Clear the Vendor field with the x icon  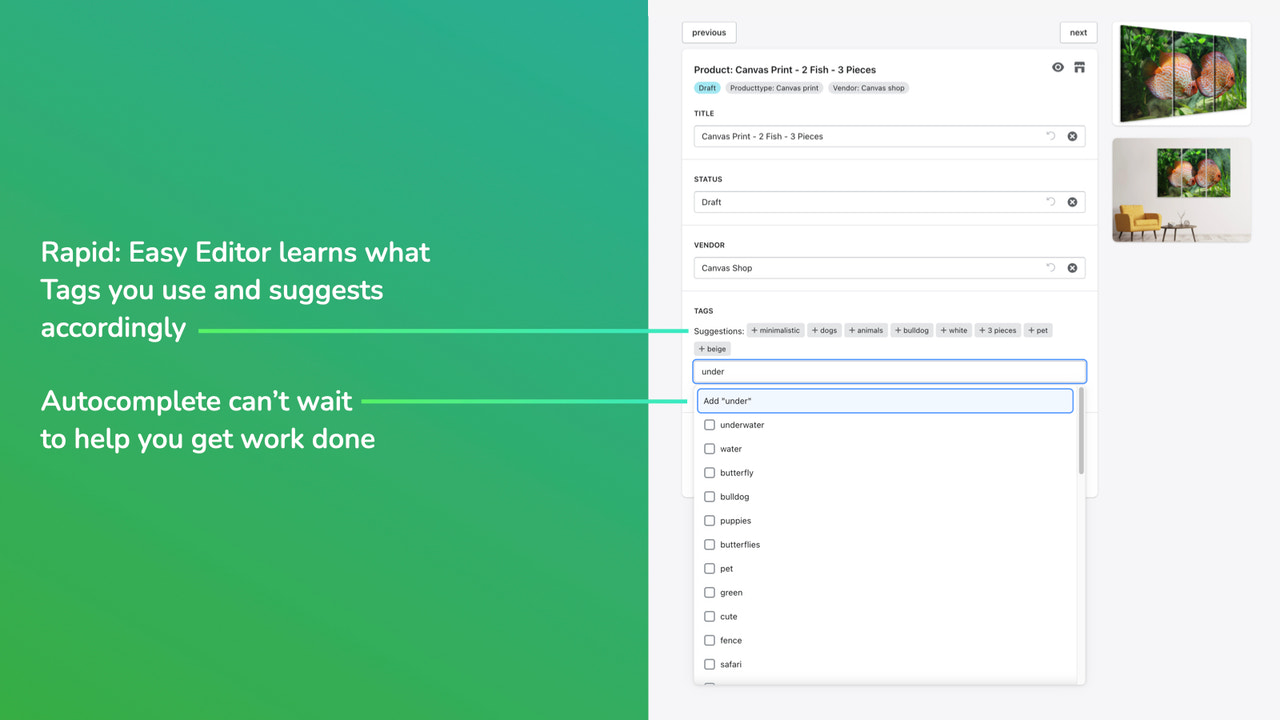click(1071, 267)
